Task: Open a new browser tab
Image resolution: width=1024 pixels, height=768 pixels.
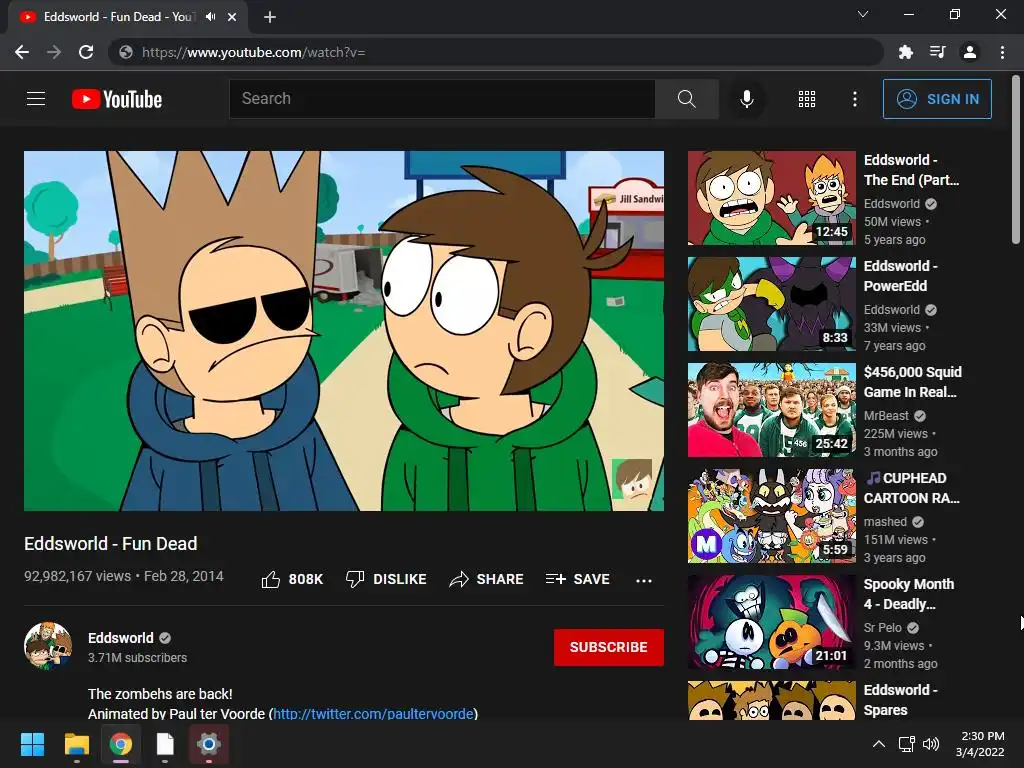Action: click(x=270, y=17)
